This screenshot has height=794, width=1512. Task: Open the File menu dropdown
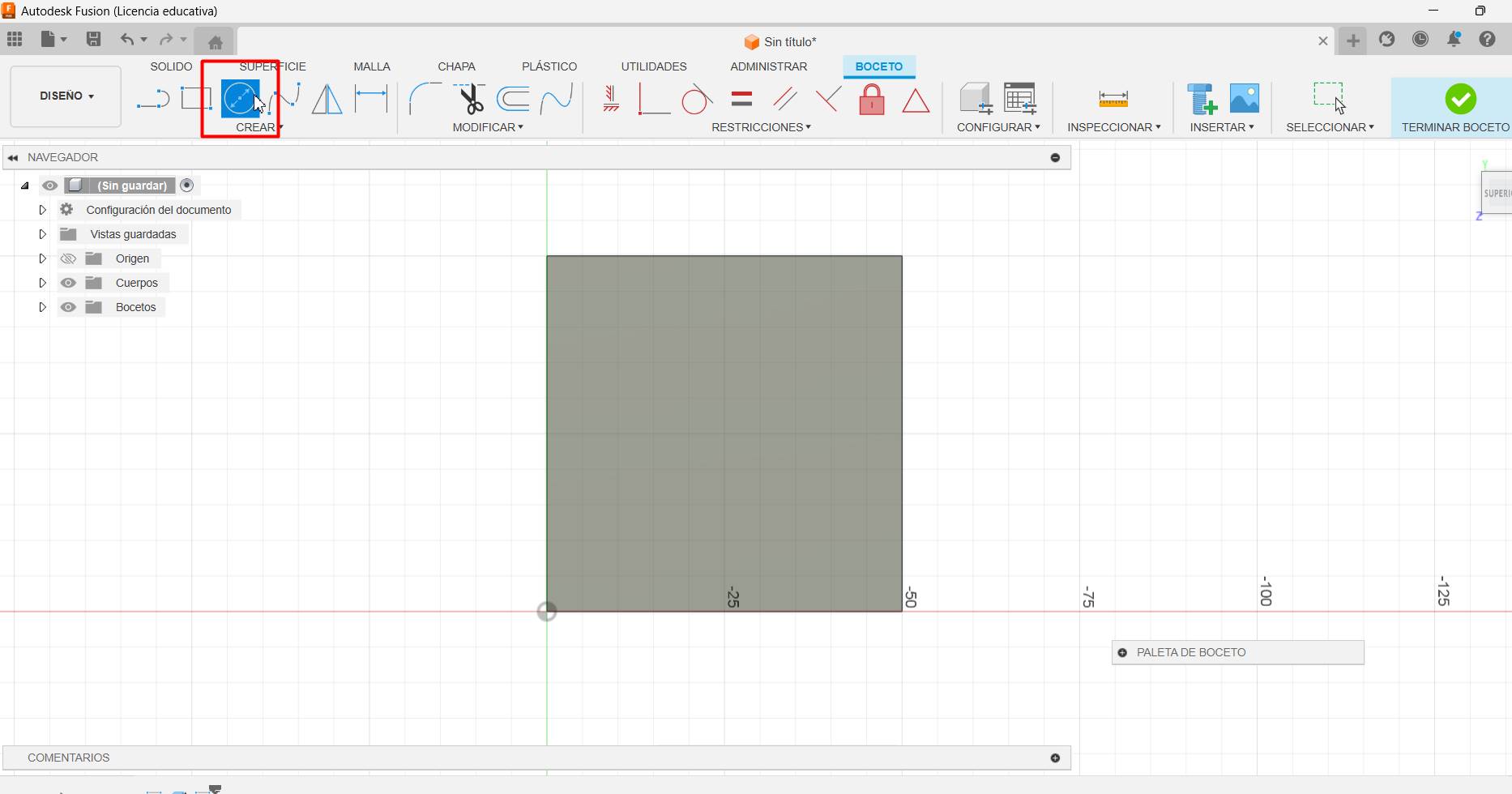click(x=53, y=39)
